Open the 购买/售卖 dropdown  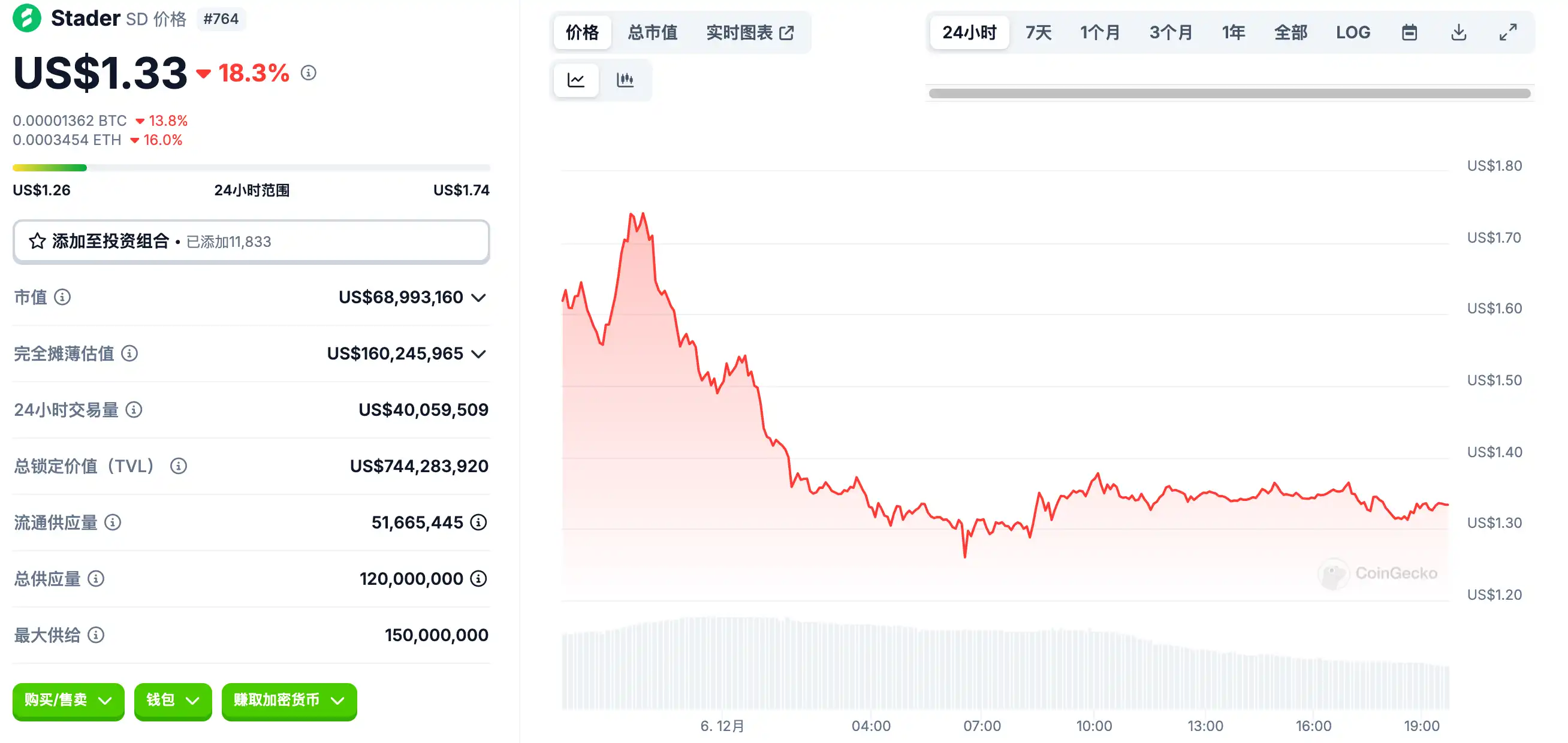pyautogui.click(x=68, y=700)
